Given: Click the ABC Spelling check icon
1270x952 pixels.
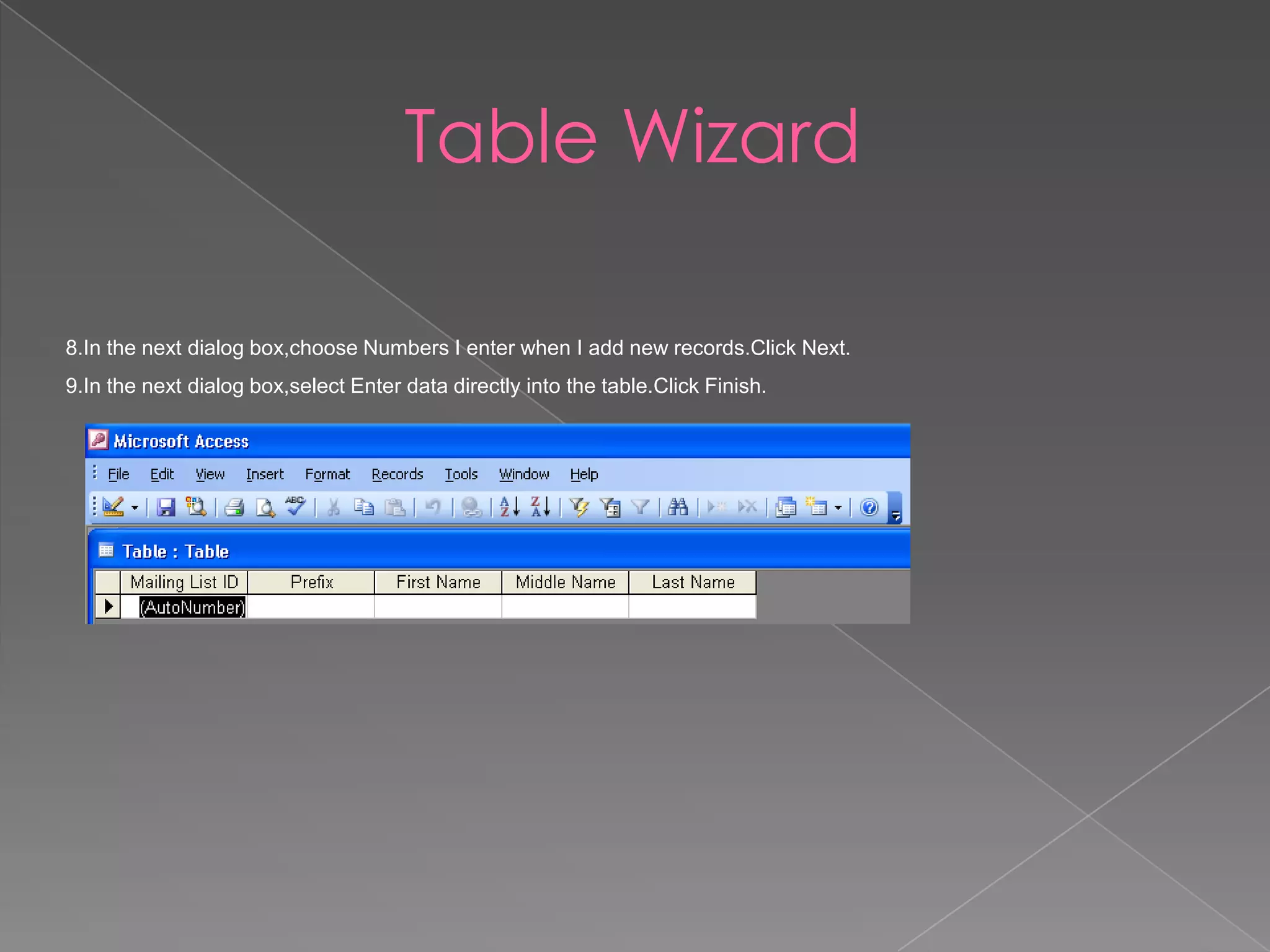Looking at the screenshot, I should coord(296,506).
